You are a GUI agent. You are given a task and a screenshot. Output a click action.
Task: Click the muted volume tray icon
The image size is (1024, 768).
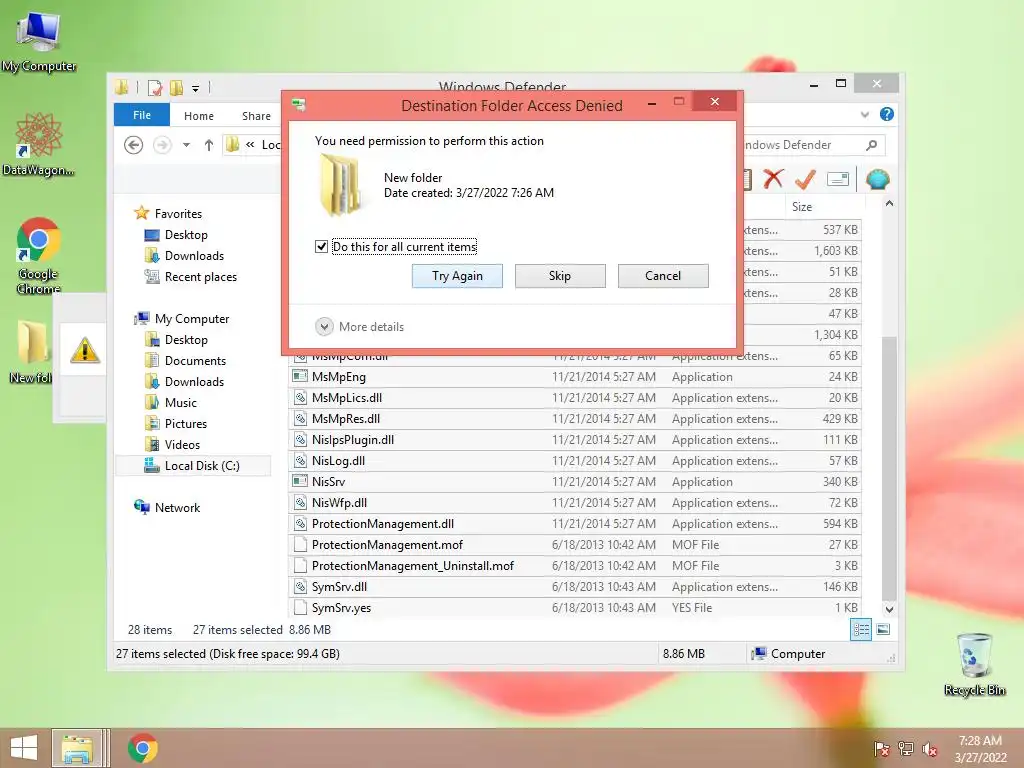pos(929,749)
